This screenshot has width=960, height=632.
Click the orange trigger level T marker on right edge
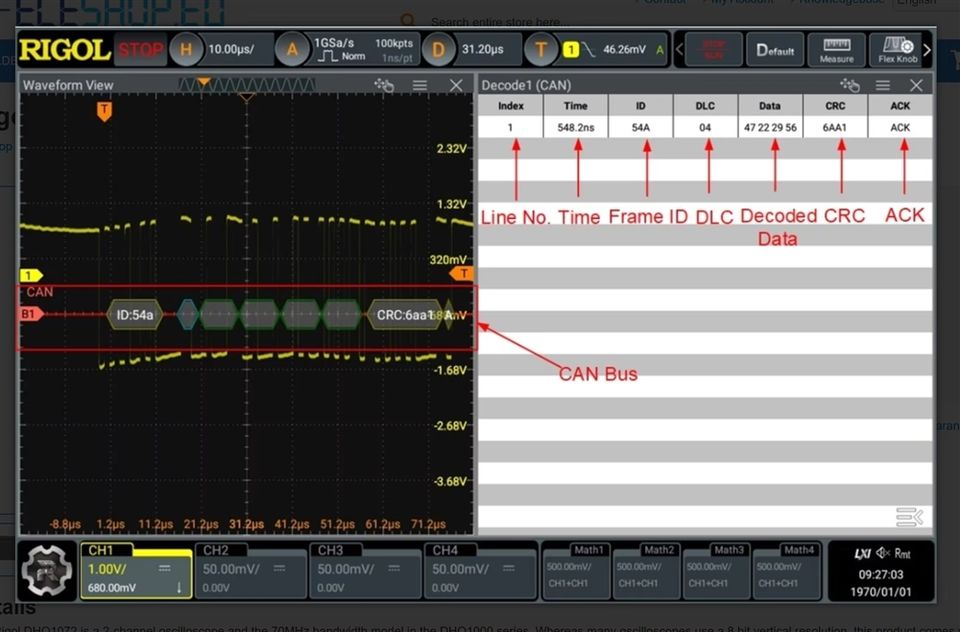[462, 274]
